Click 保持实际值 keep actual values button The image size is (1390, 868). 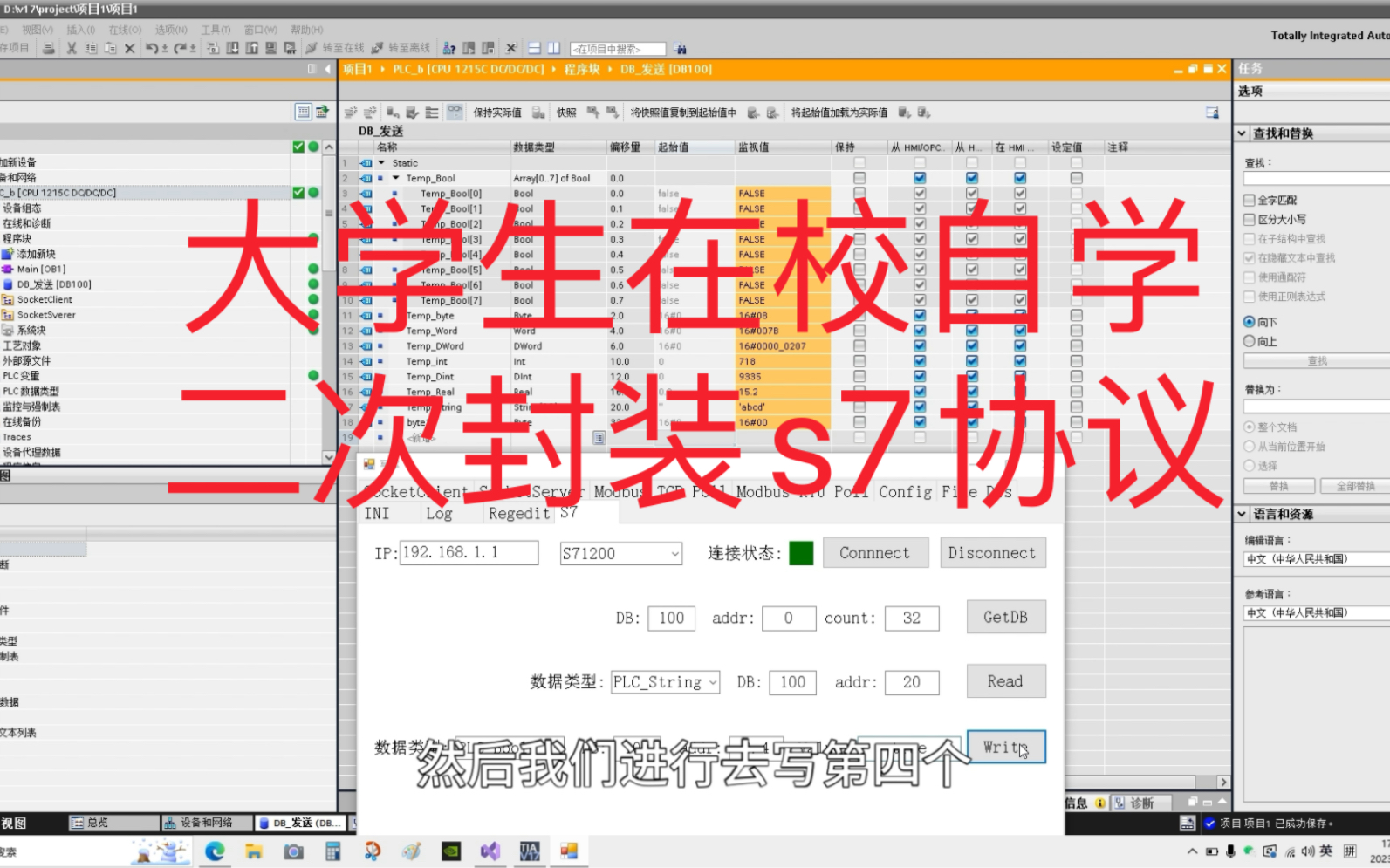tap(497, 113)
